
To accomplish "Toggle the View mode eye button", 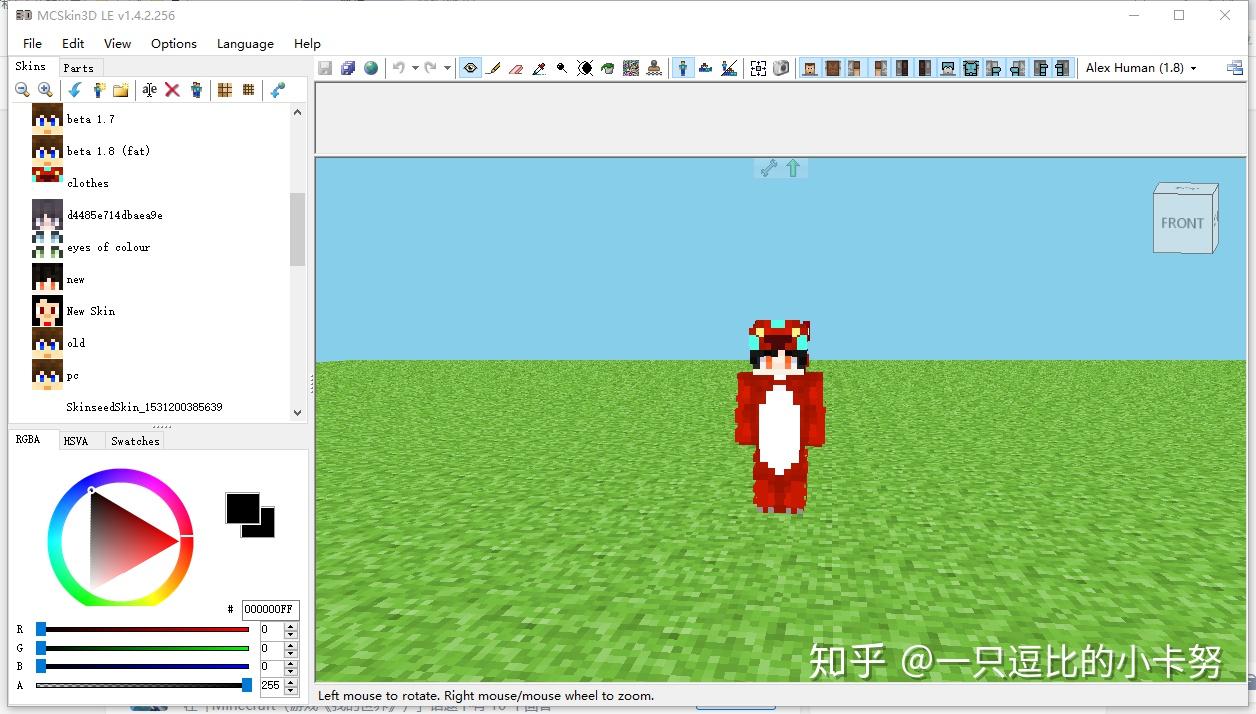I will [470, 68].
